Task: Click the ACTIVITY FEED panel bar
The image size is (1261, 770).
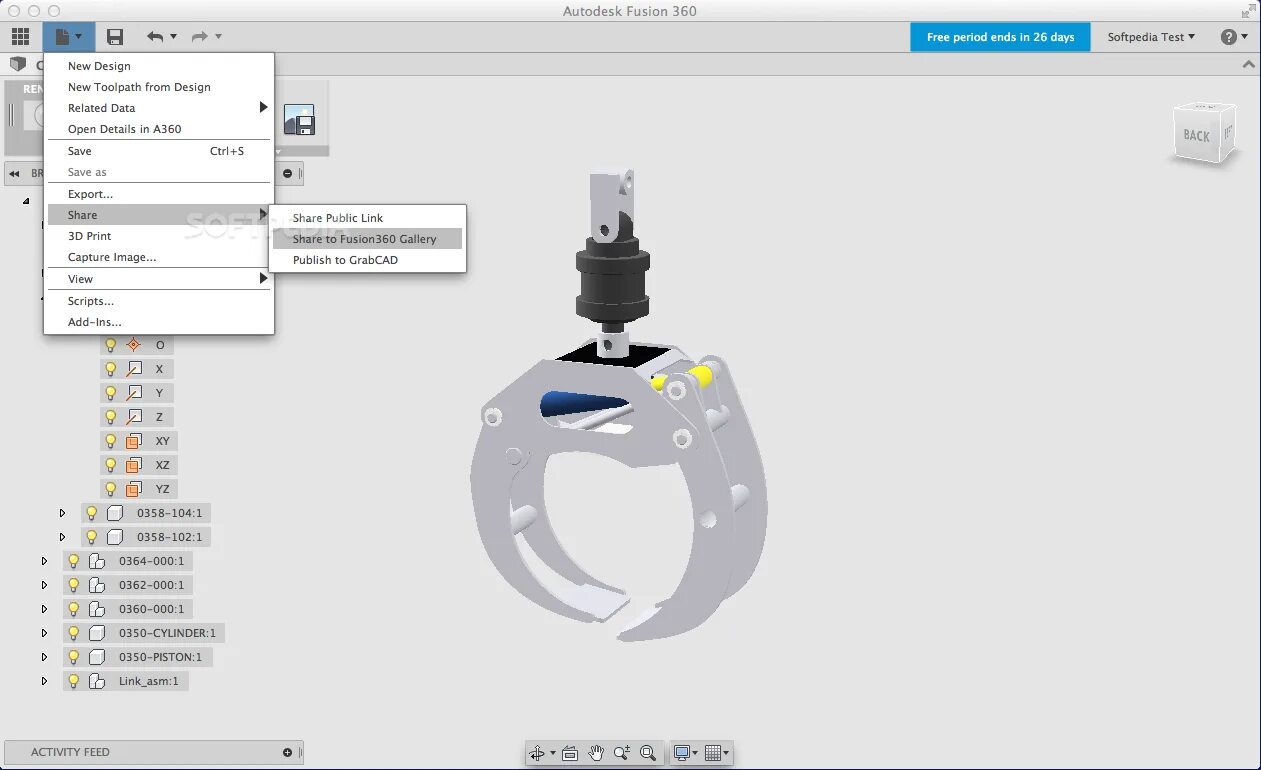Action: 152,752
